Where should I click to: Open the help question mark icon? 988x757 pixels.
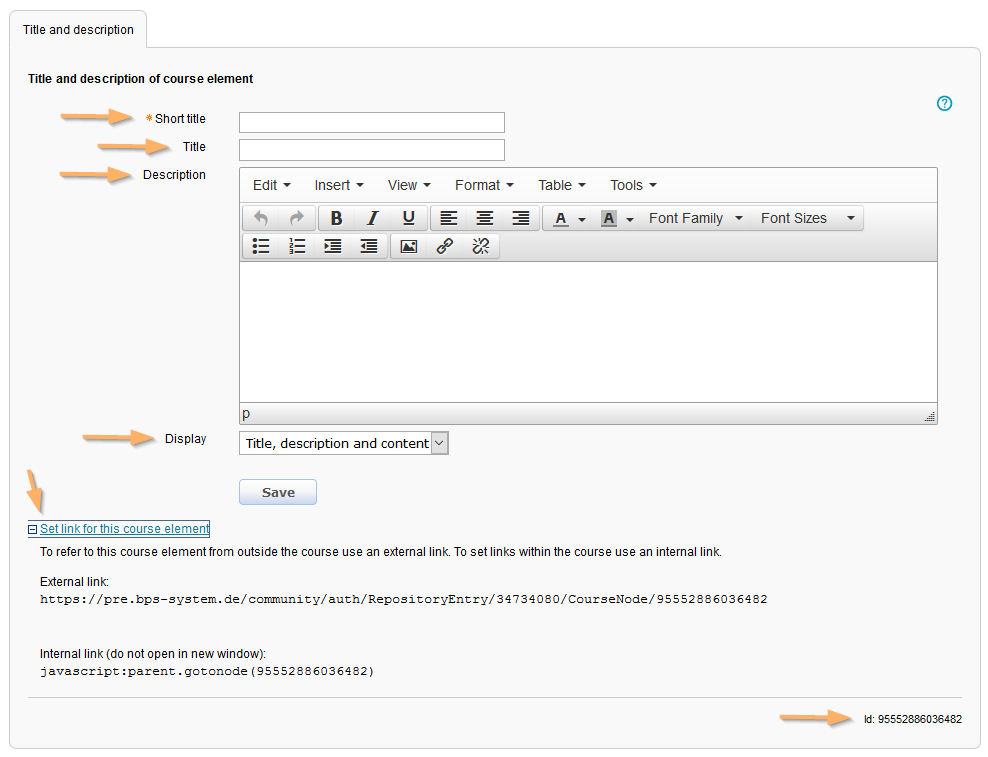944,103
